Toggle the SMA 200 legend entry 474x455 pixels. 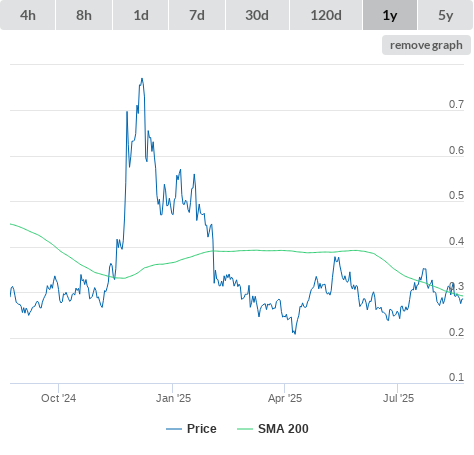283,429
